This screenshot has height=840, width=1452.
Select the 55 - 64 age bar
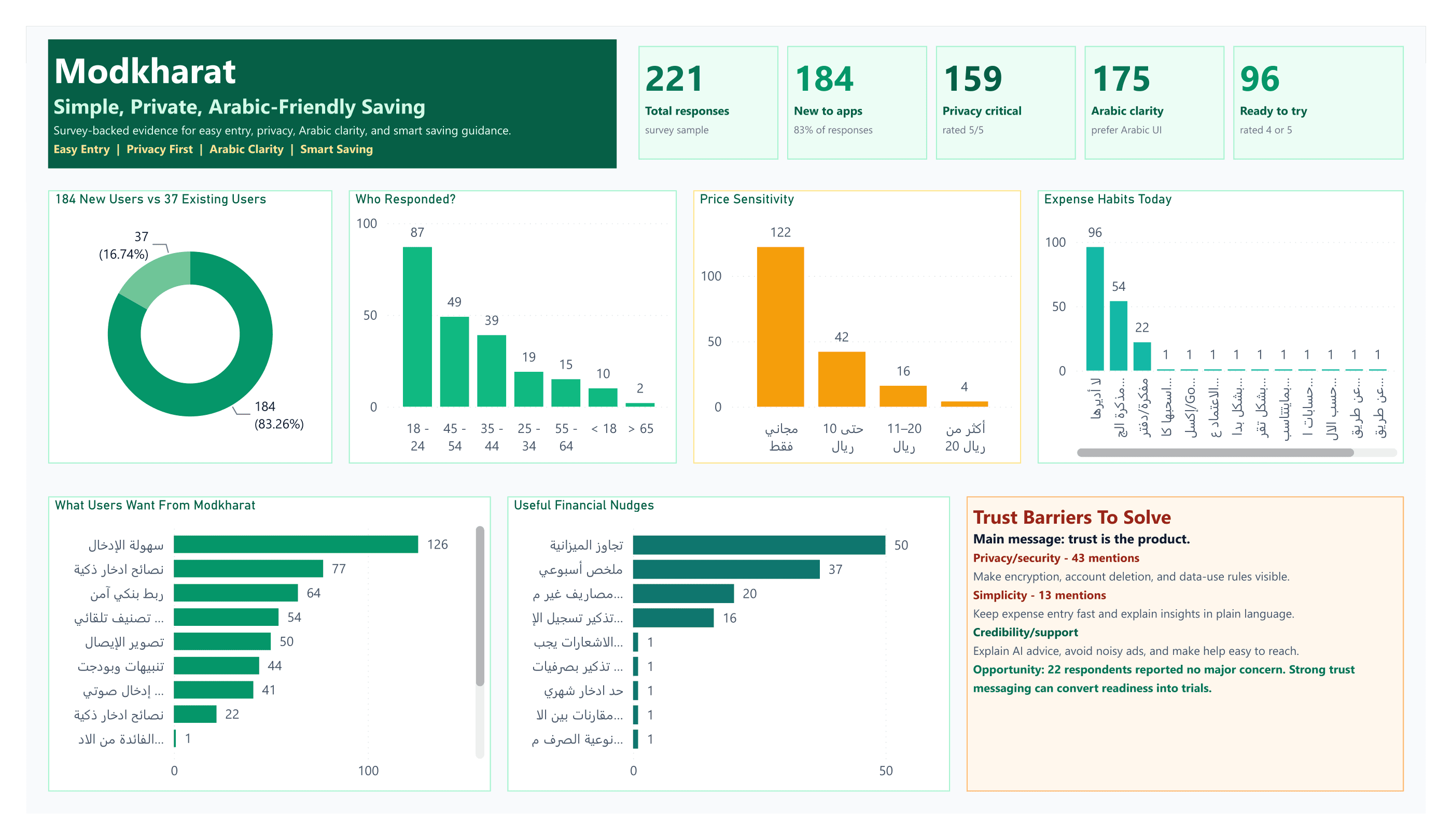[x=566, y=393]
